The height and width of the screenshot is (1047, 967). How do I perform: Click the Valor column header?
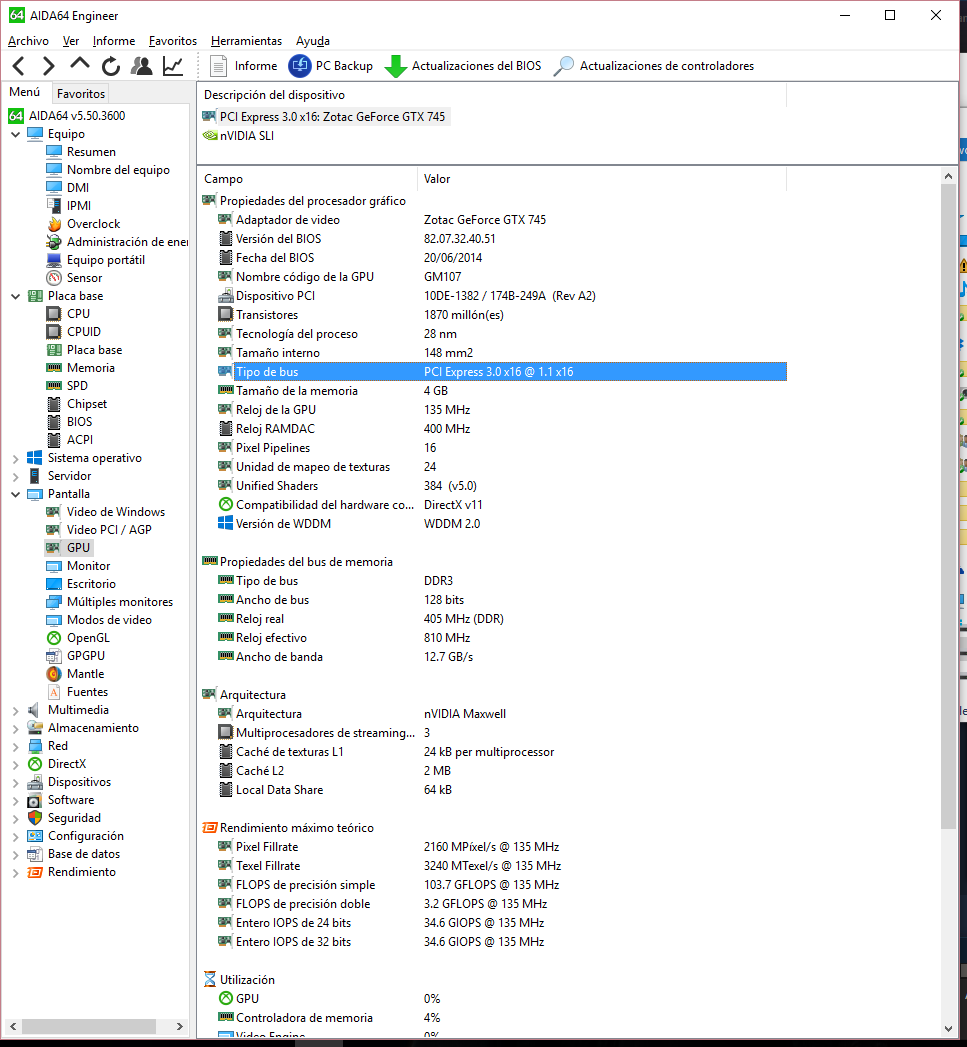602,179
